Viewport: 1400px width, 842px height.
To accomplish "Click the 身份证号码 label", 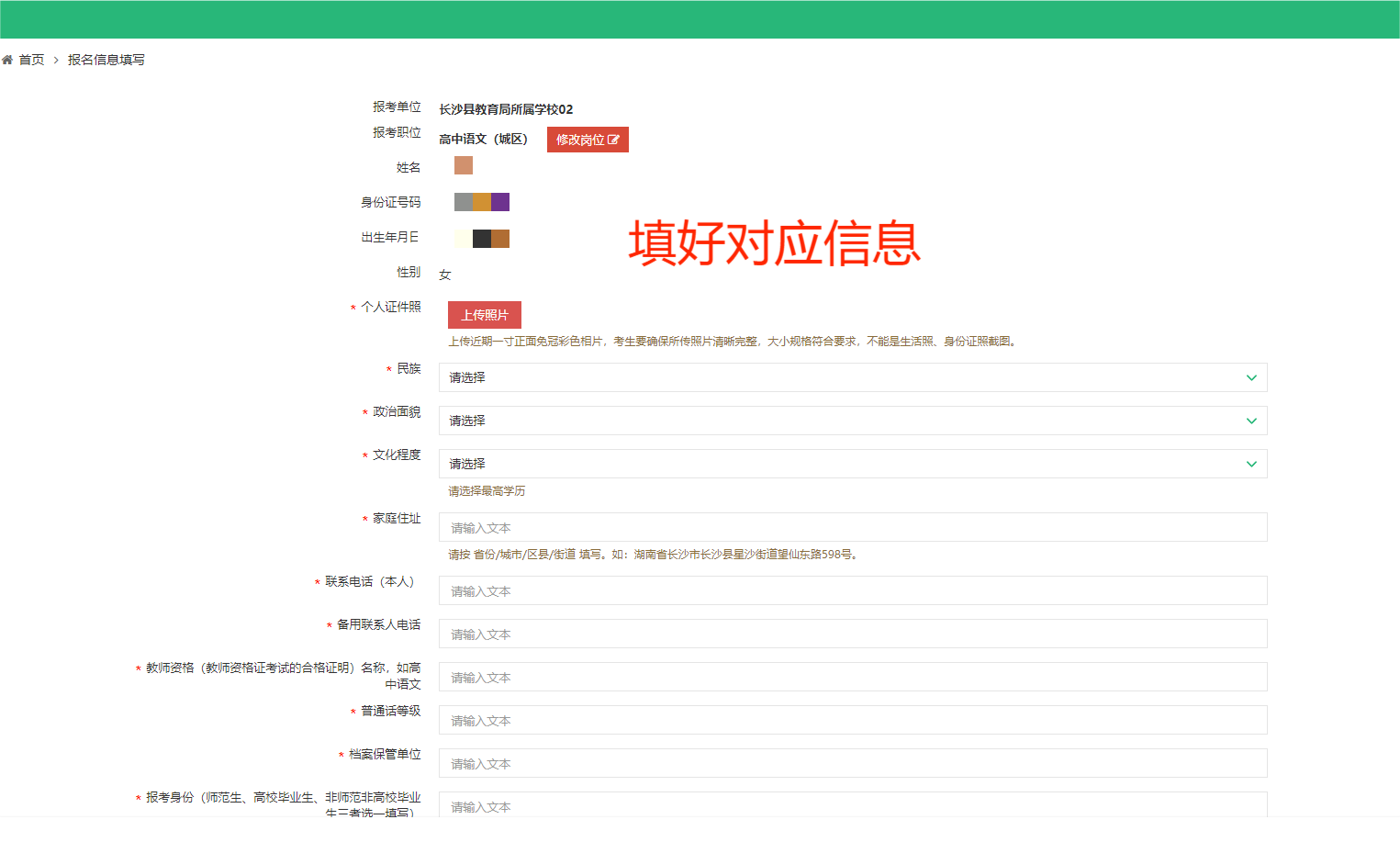I will [x=390, y=202].
